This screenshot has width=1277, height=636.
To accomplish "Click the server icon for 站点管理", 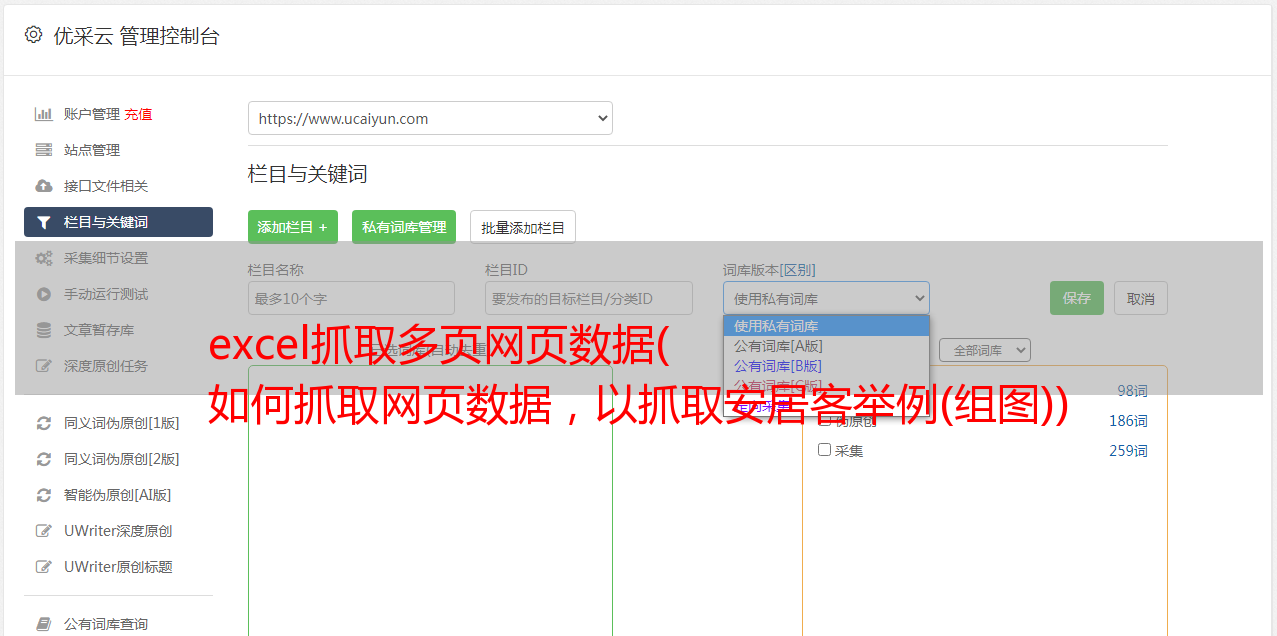I will tap(44, 150).
